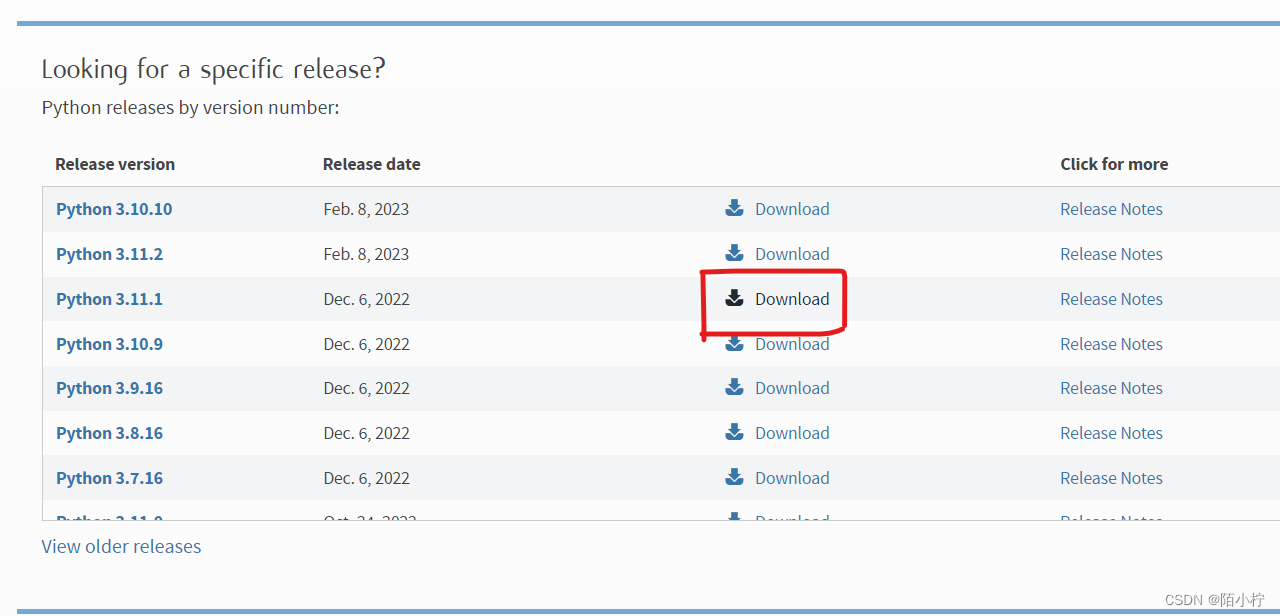Open the Python 3.11.1 release page
1280x616 pixels.
point(109,299)
